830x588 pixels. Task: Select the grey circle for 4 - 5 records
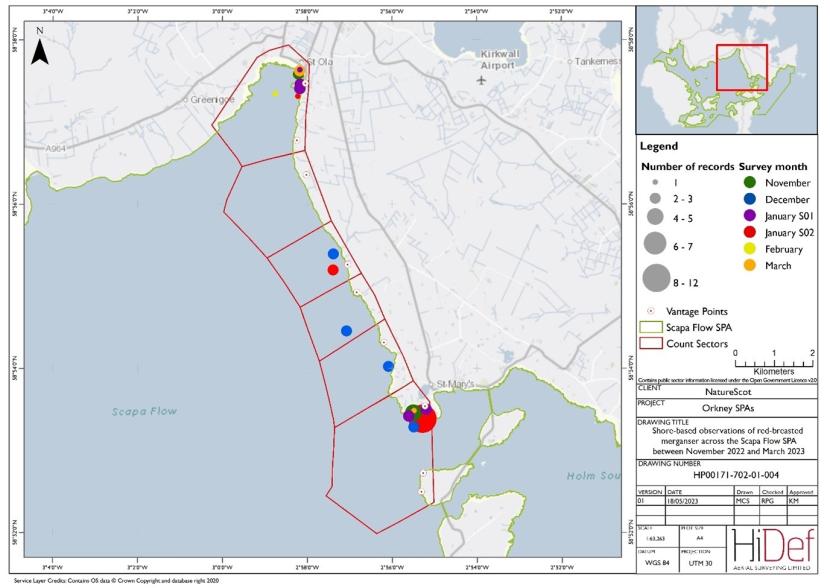point(655,218)
